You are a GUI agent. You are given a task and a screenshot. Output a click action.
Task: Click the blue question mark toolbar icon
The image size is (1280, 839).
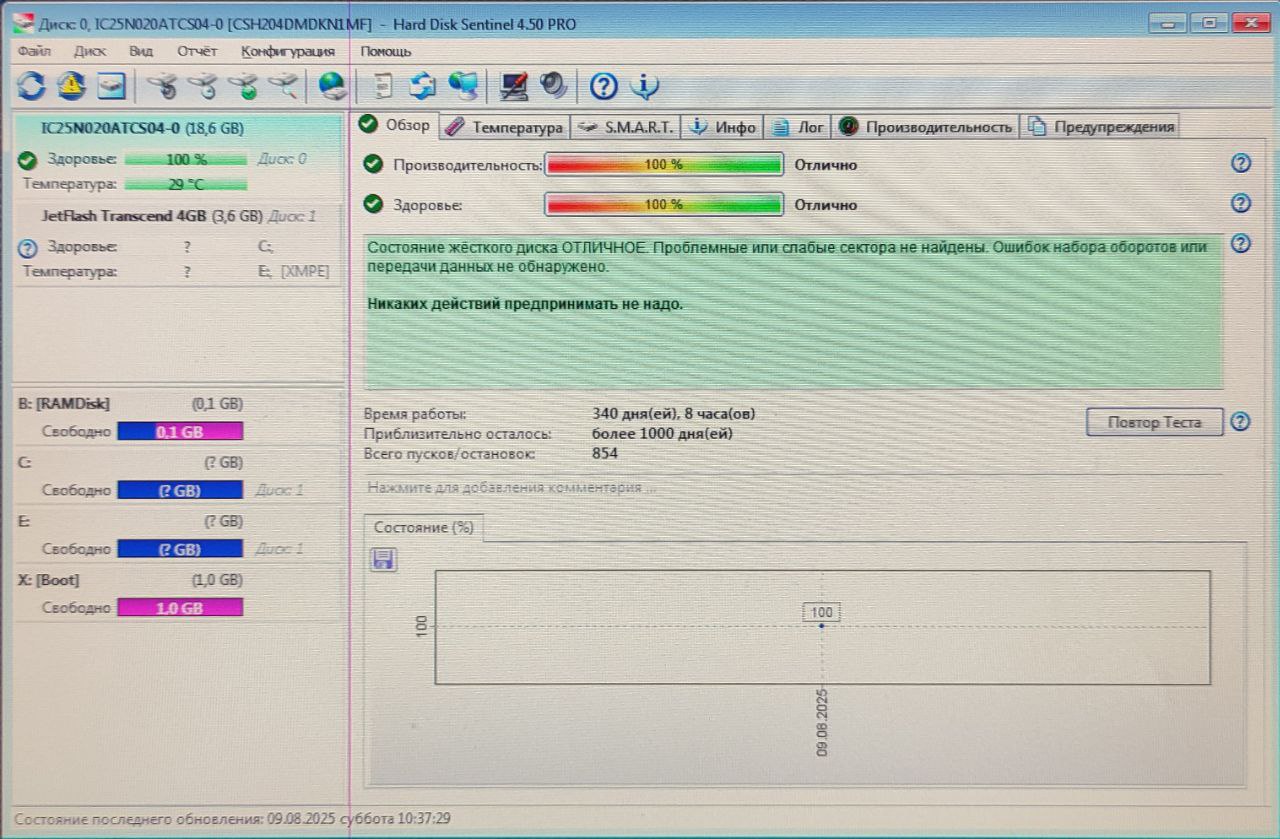coord(603,87)
